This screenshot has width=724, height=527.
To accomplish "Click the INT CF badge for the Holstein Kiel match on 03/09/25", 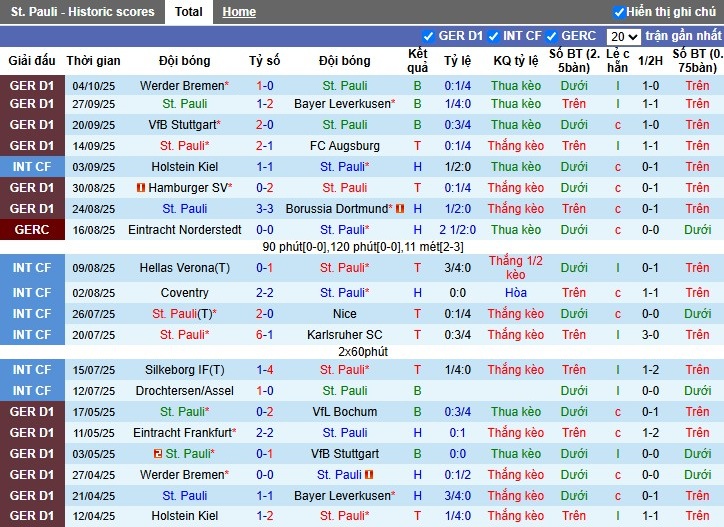I will tap(32, 166).
